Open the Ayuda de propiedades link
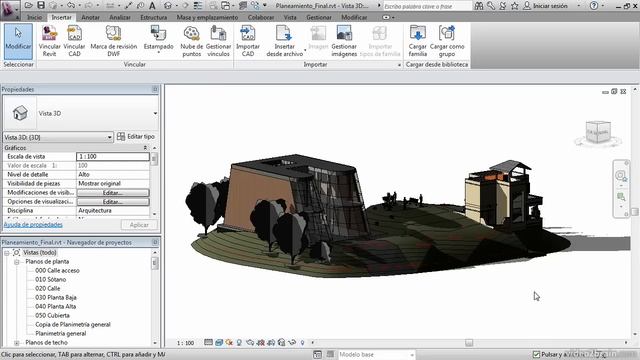The width and height of the screenshot is (640, 360). pos(33,225)
